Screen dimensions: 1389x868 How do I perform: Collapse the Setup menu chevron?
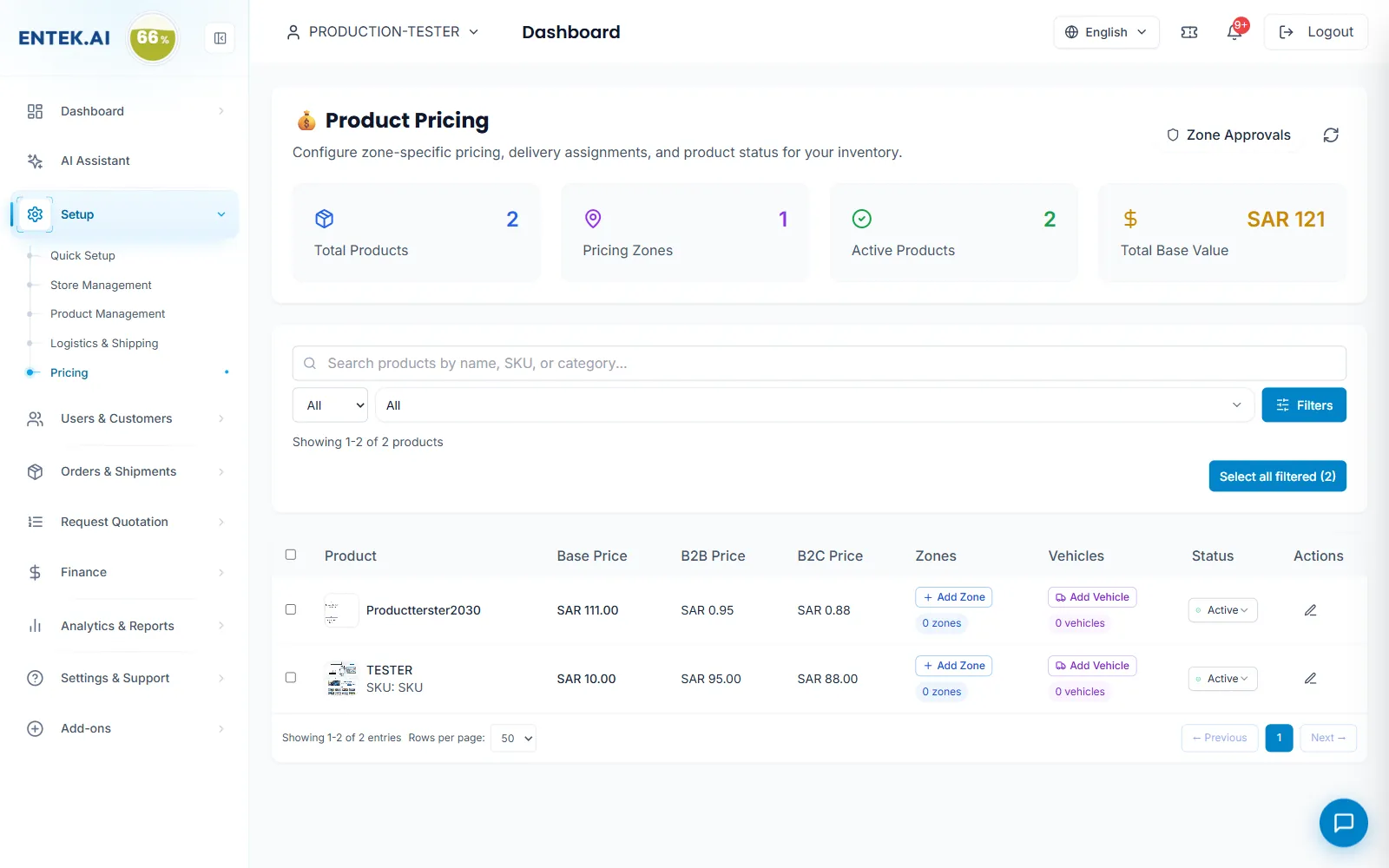point(221,214)
